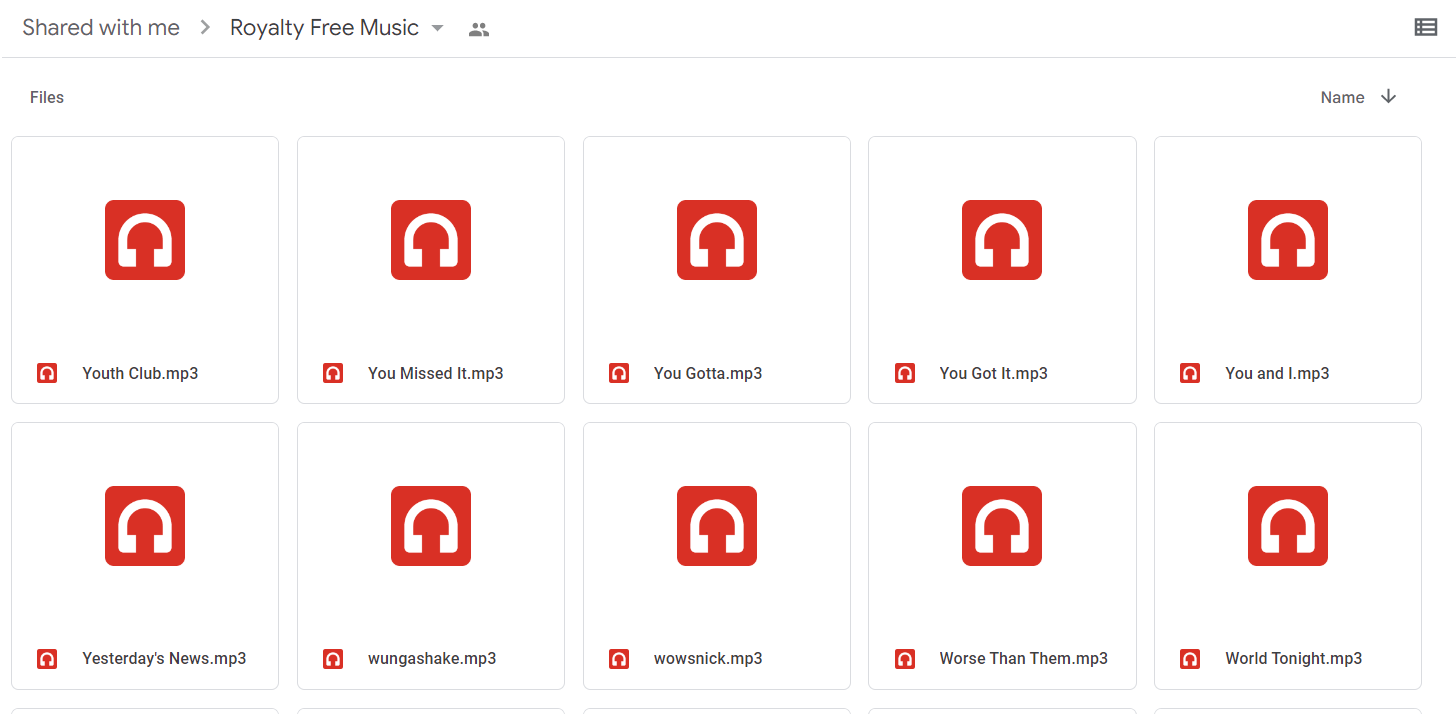Select the You and I.mp3 file name

pyautogui.click(x=1277, y=373)
